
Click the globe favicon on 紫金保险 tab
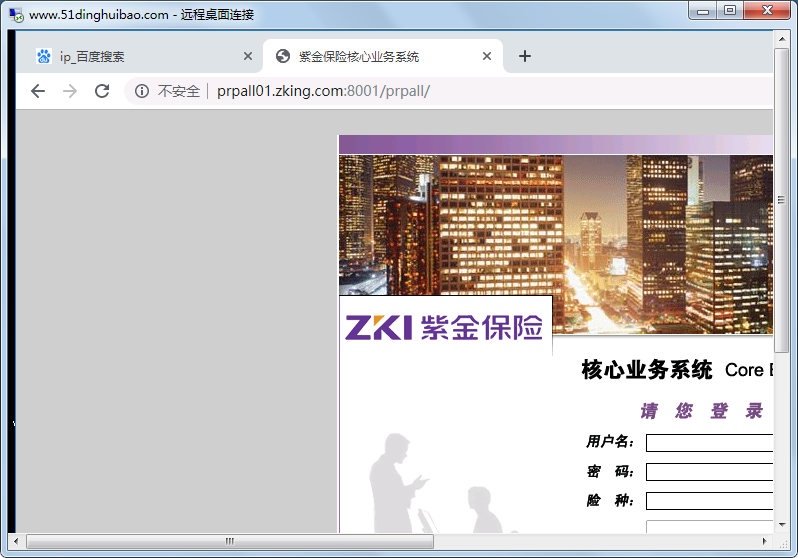pos(282,56)
